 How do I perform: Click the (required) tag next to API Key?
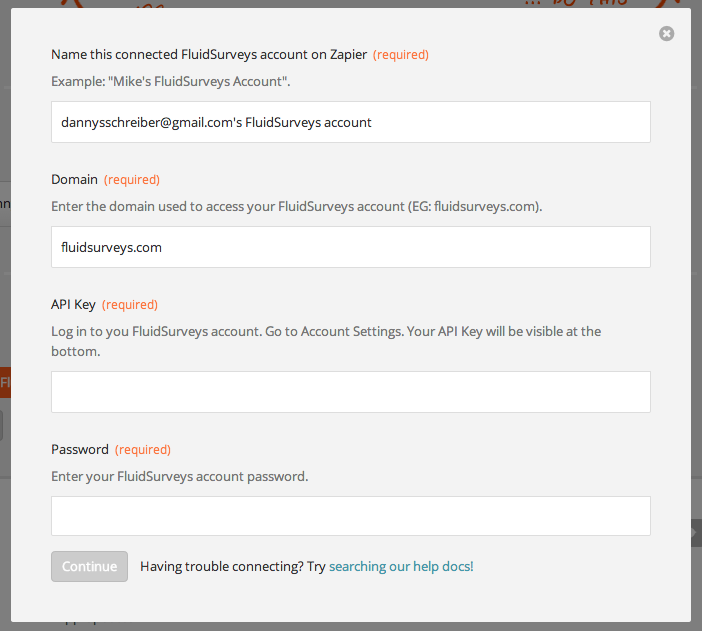pos(130,305)
